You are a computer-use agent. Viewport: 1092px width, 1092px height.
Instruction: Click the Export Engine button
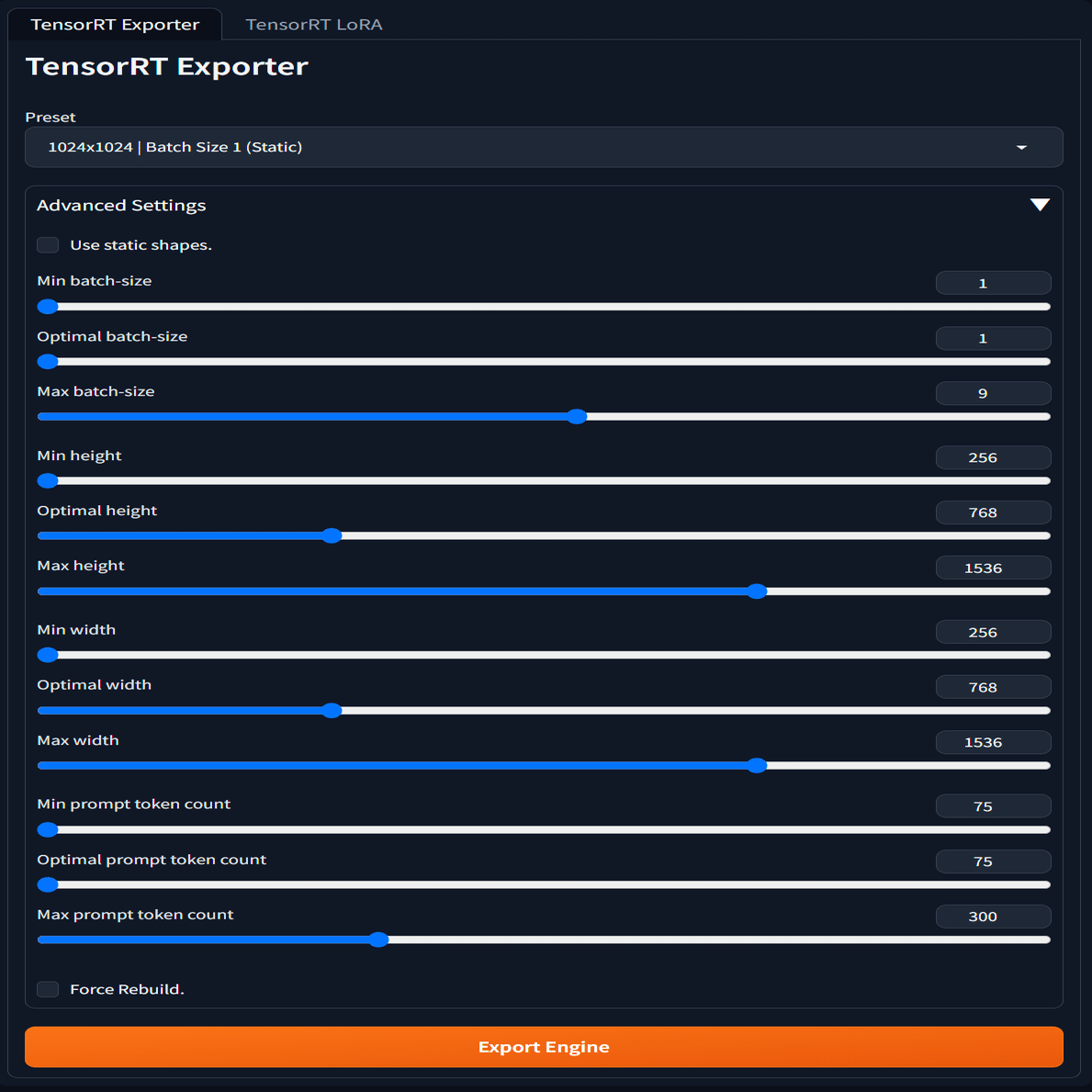[544, 1047]
